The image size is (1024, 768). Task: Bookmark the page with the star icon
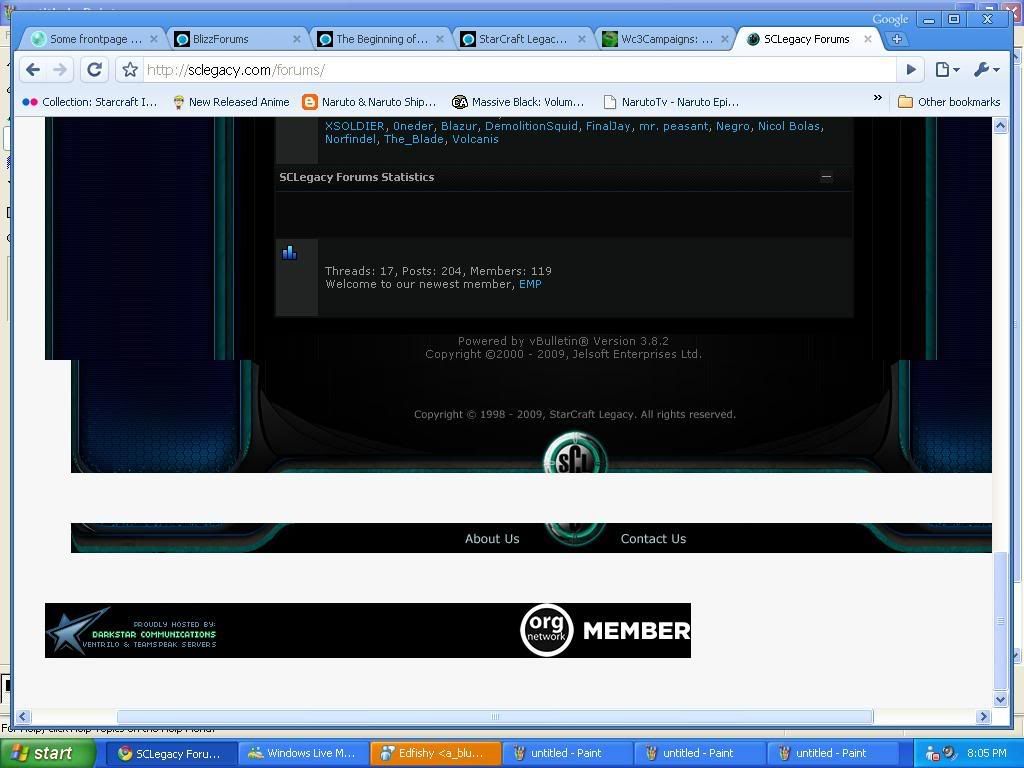(130, 69)
